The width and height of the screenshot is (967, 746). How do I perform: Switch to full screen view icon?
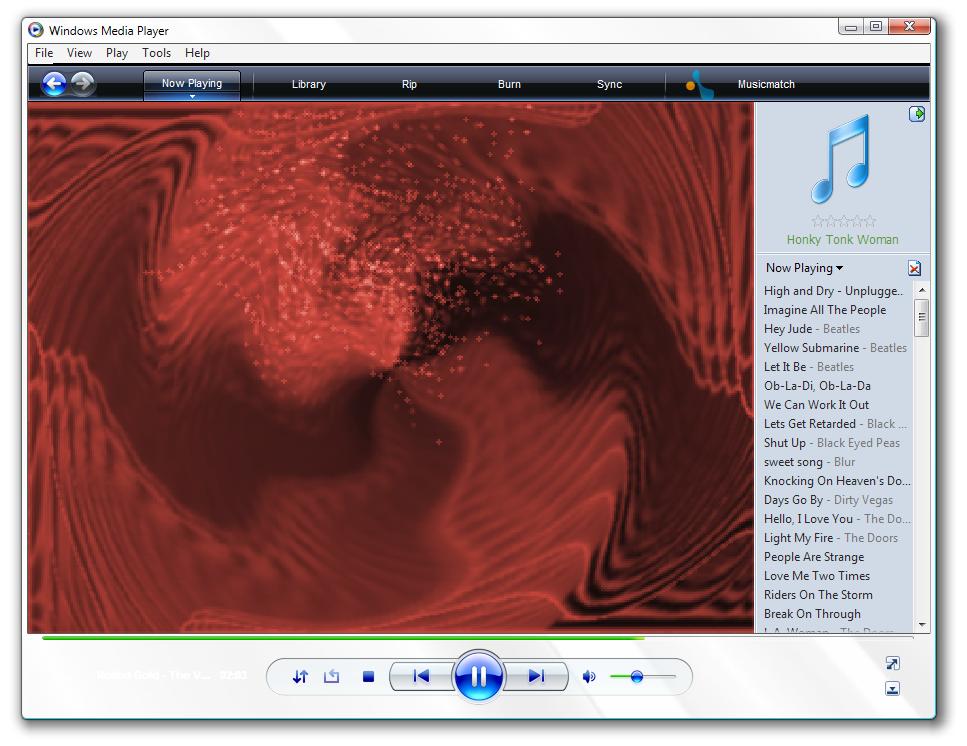[x=892, y=663]
